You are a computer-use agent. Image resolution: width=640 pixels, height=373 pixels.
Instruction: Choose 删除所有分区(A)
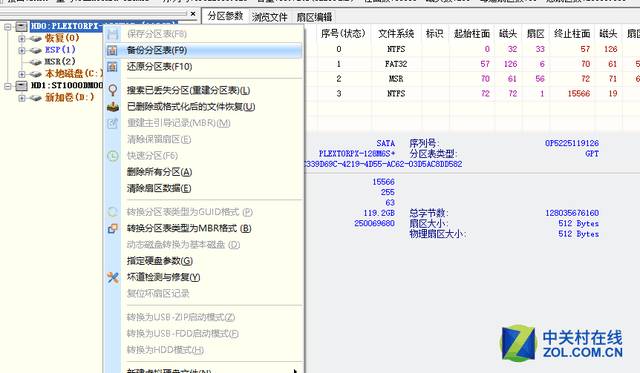[204, 172]
